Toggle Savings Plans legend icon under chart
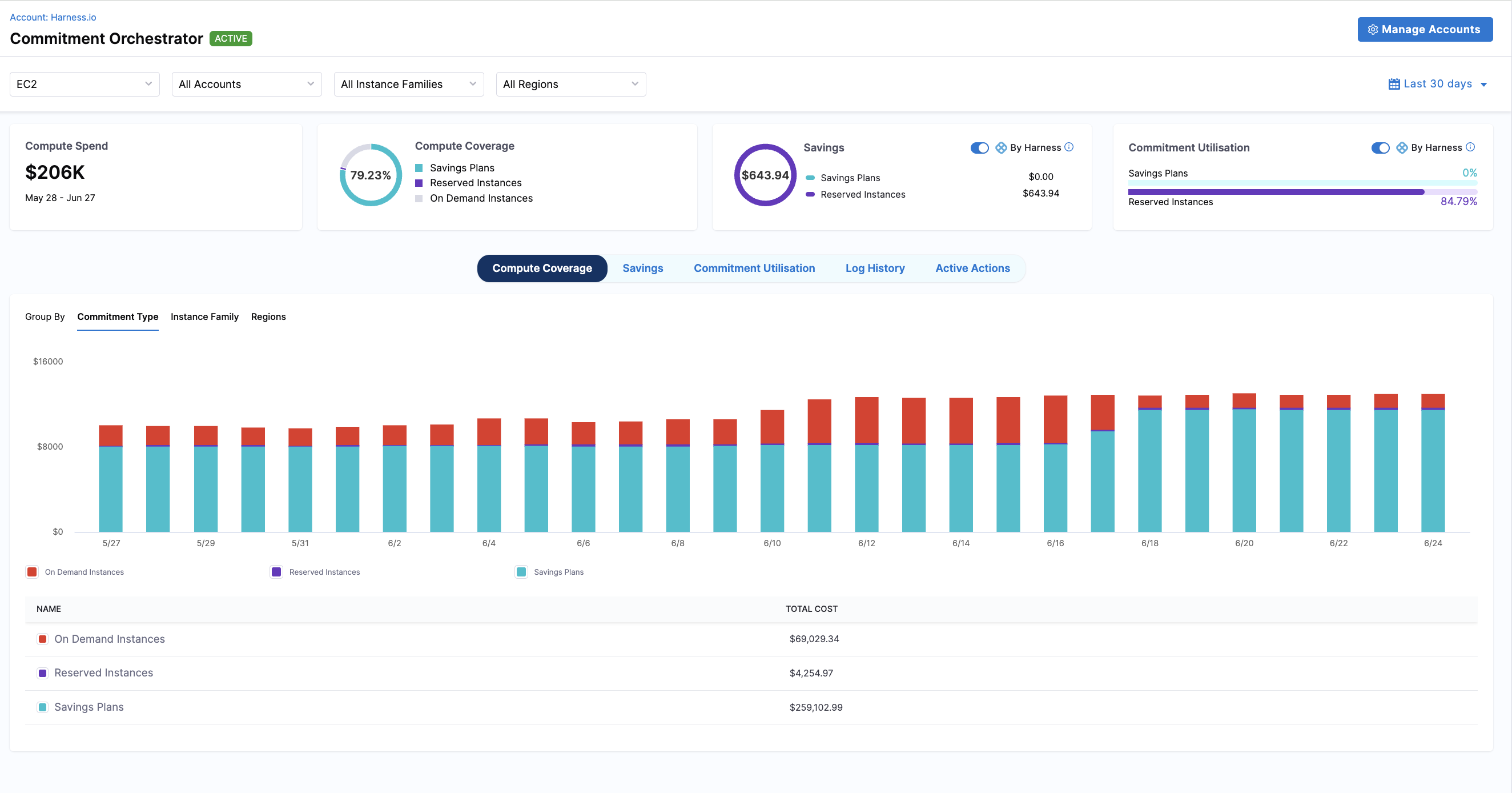This screenshot has width=1512, height=793. 521,571
